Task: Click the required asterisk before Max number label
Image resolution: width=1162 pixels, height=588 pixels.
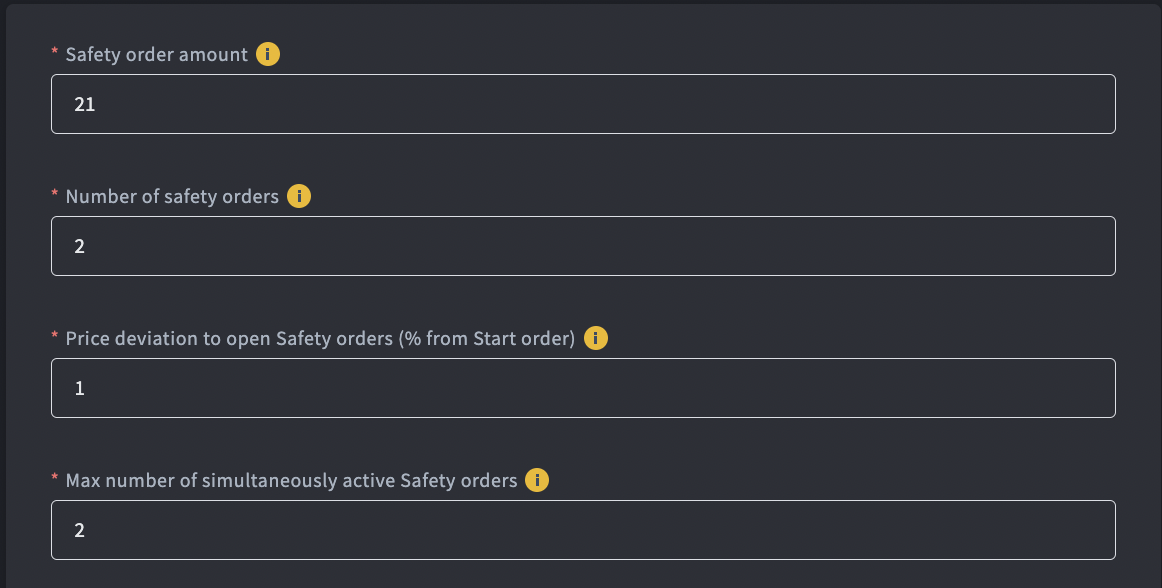Action: tap(55, 478)
